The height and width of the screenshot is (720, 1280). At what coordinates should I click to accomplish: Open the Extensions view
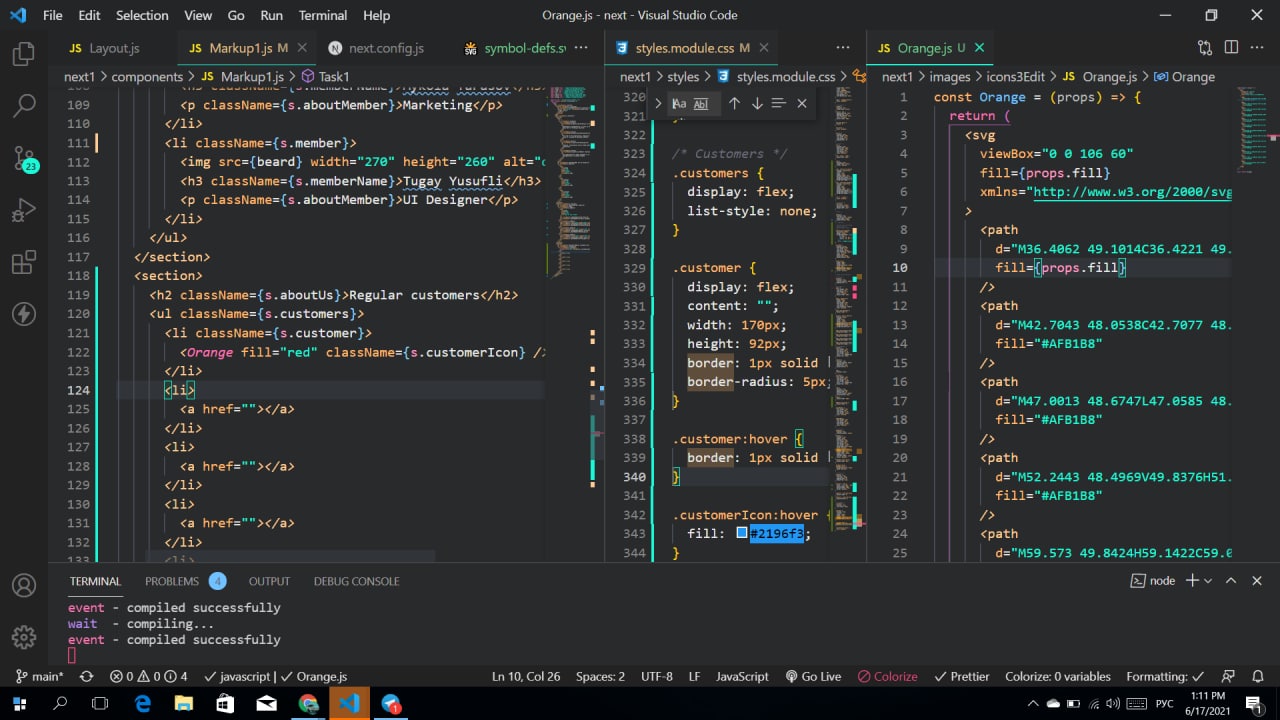click(x=24, y=263)
